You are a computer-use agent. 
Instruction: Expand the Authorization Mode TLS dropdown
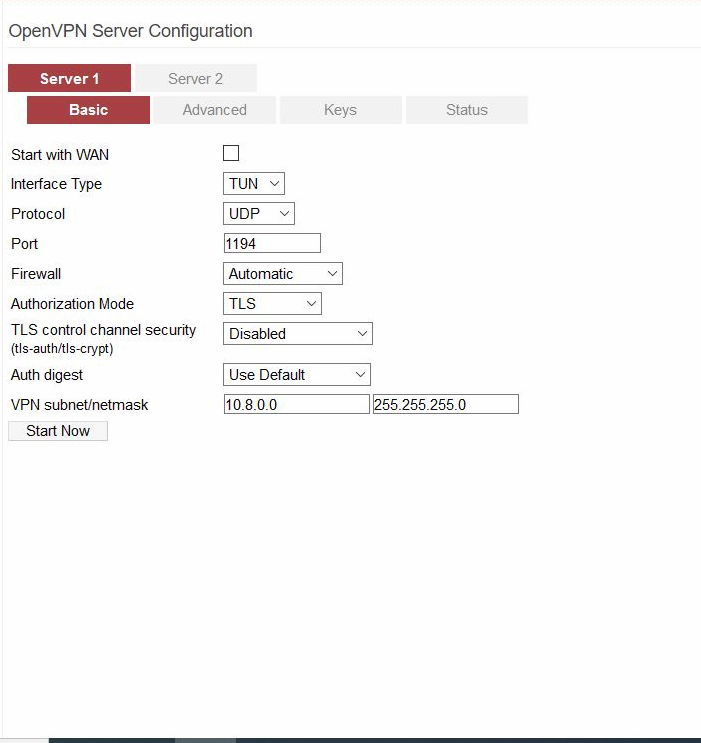tap(272, 304)
